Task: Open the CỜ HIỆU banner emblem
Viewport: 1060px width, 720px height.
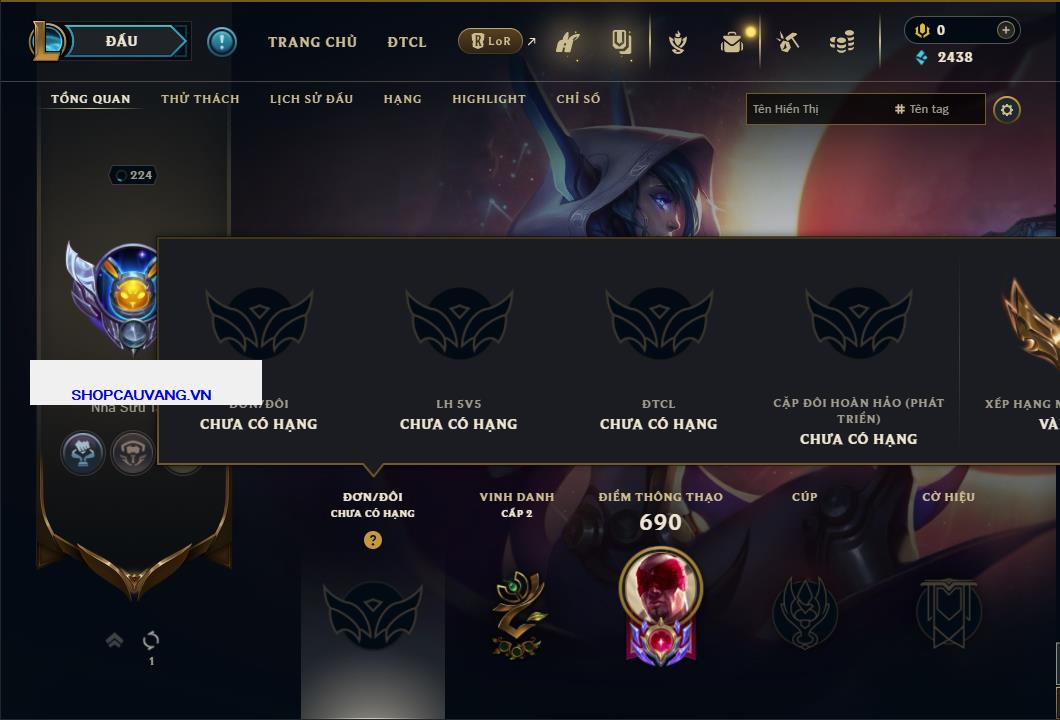Action: tap(948, 613)
